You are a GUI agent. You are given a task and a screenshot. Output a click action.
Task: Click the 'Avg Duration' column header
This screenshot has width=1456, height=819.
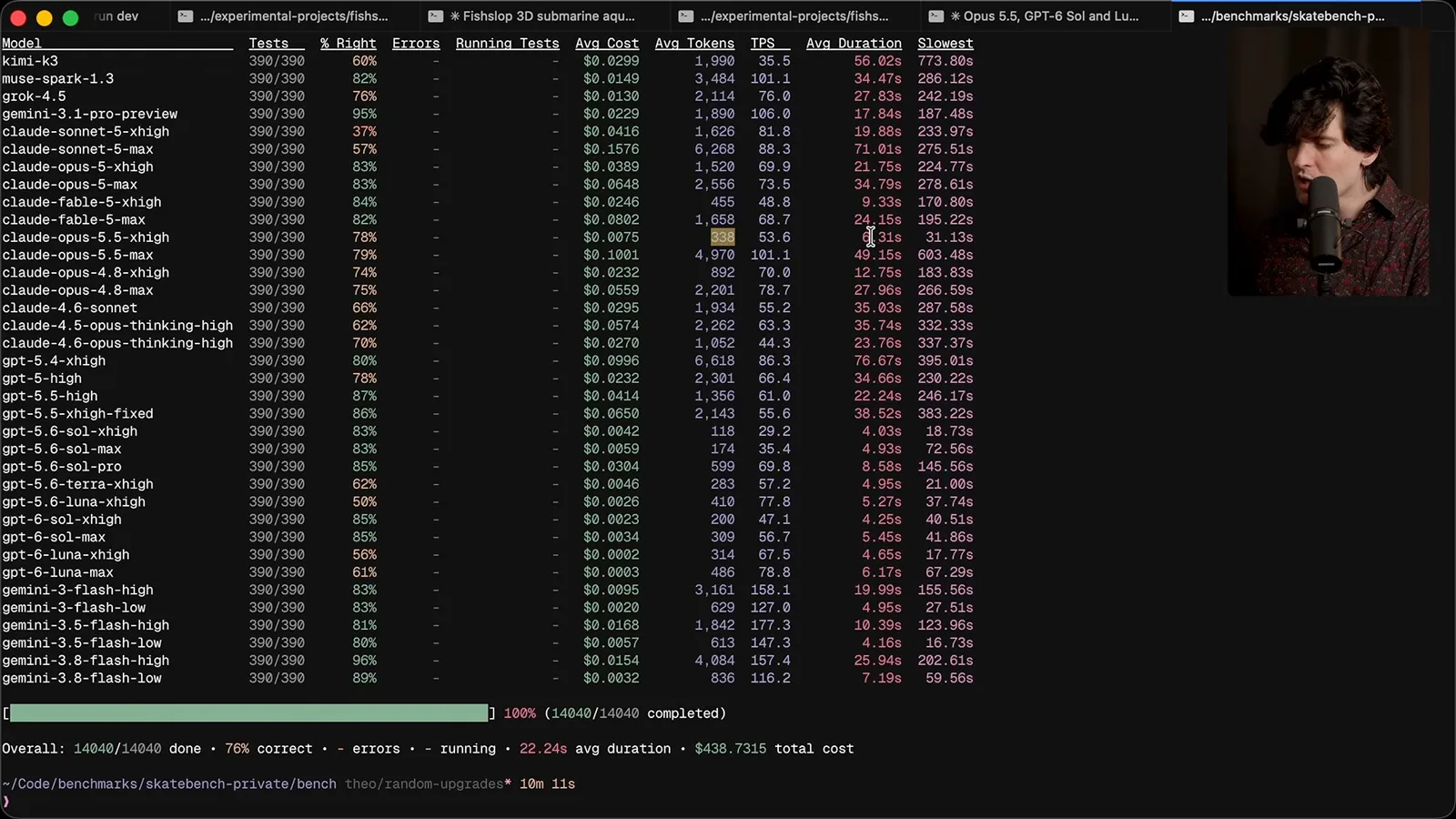click(x=854, y=43)
